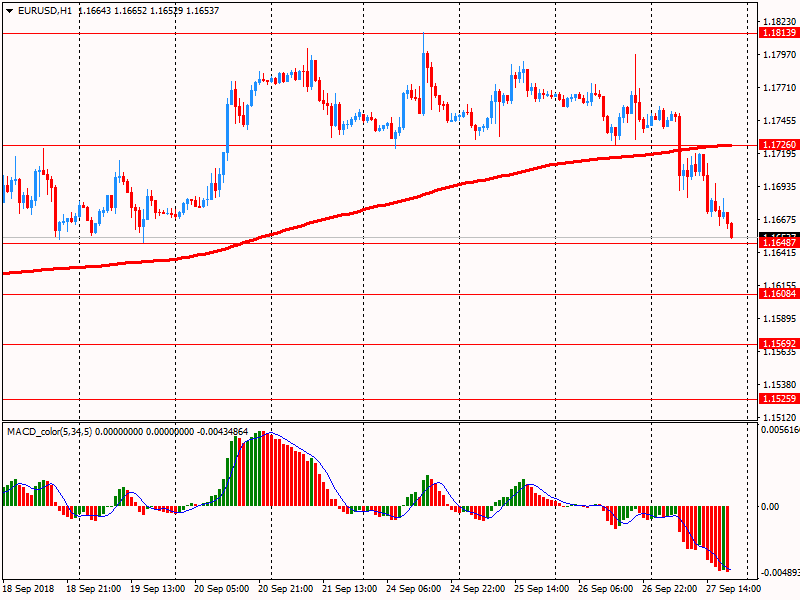Click the 26 Sep 06:00 time label
The image size is (800, 600).
click(x=607, y=589)
